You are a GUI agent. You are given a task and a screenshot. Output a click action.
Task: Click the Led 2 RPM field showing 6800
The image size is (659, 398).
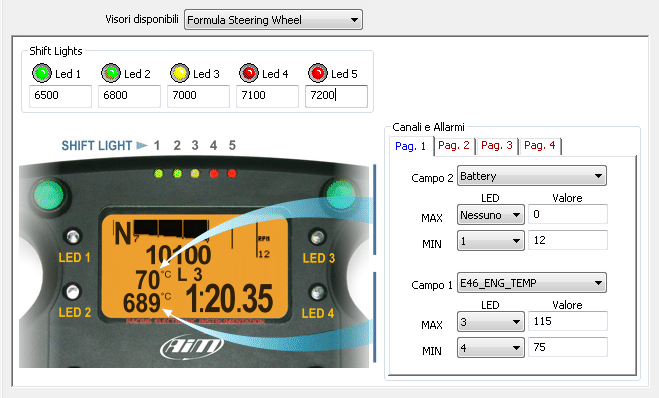pos(129,96)
